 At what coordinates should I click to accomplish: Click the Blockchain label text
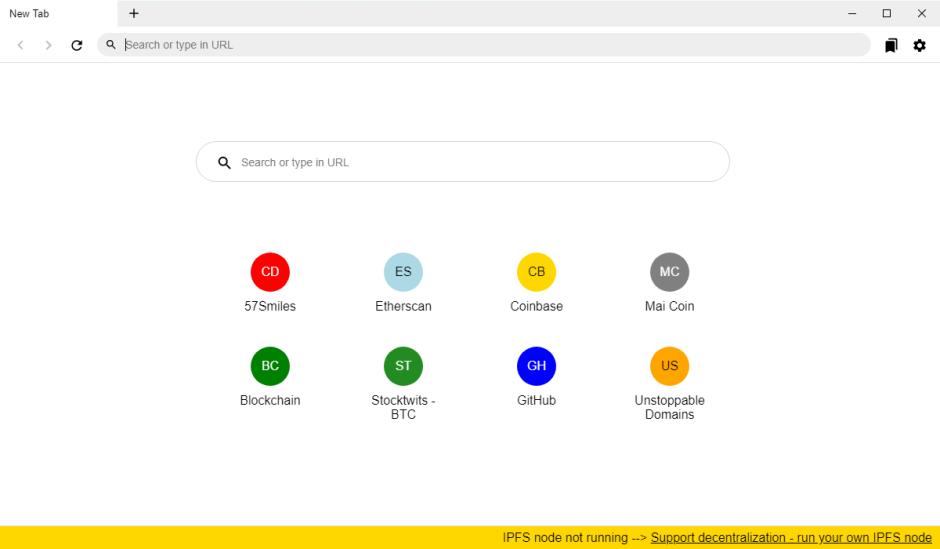point(270,400)
